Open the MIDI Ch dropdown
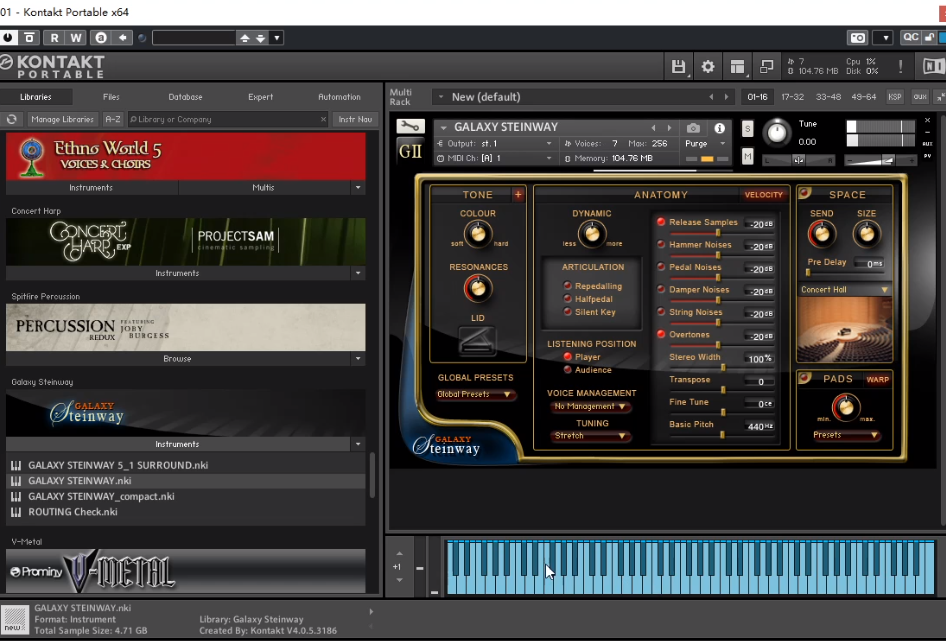This screenshot has height=641, width=946. (495, 158)
